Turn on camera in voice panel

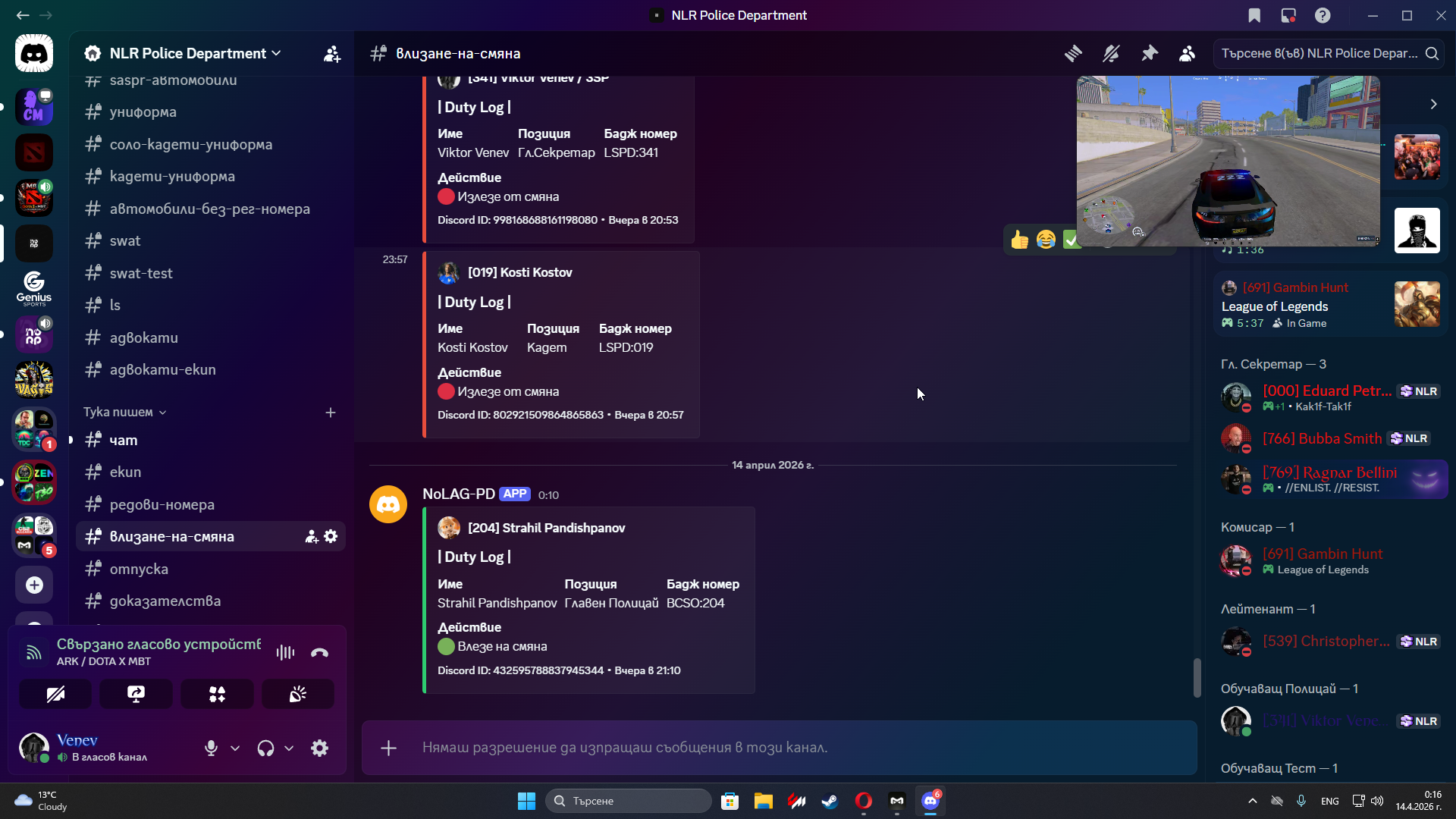coord(55,694)
